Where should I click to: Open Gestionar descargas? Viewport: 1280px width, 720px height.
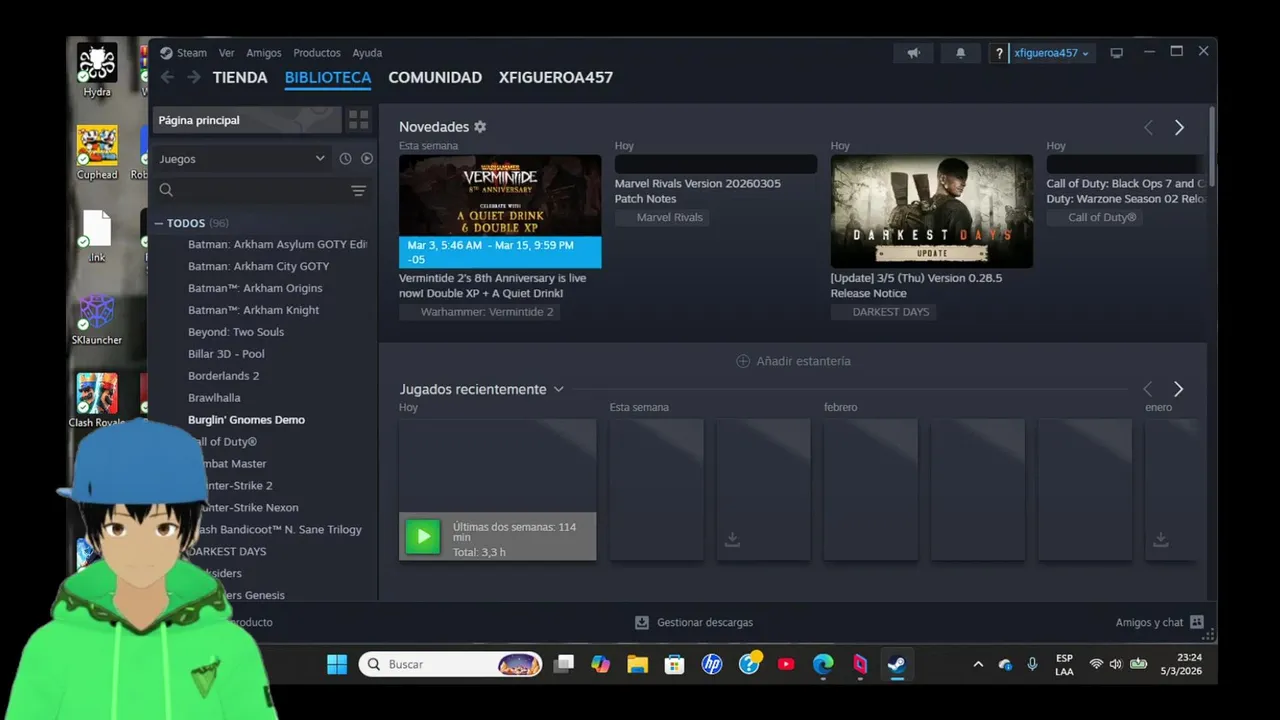[694, 622]
